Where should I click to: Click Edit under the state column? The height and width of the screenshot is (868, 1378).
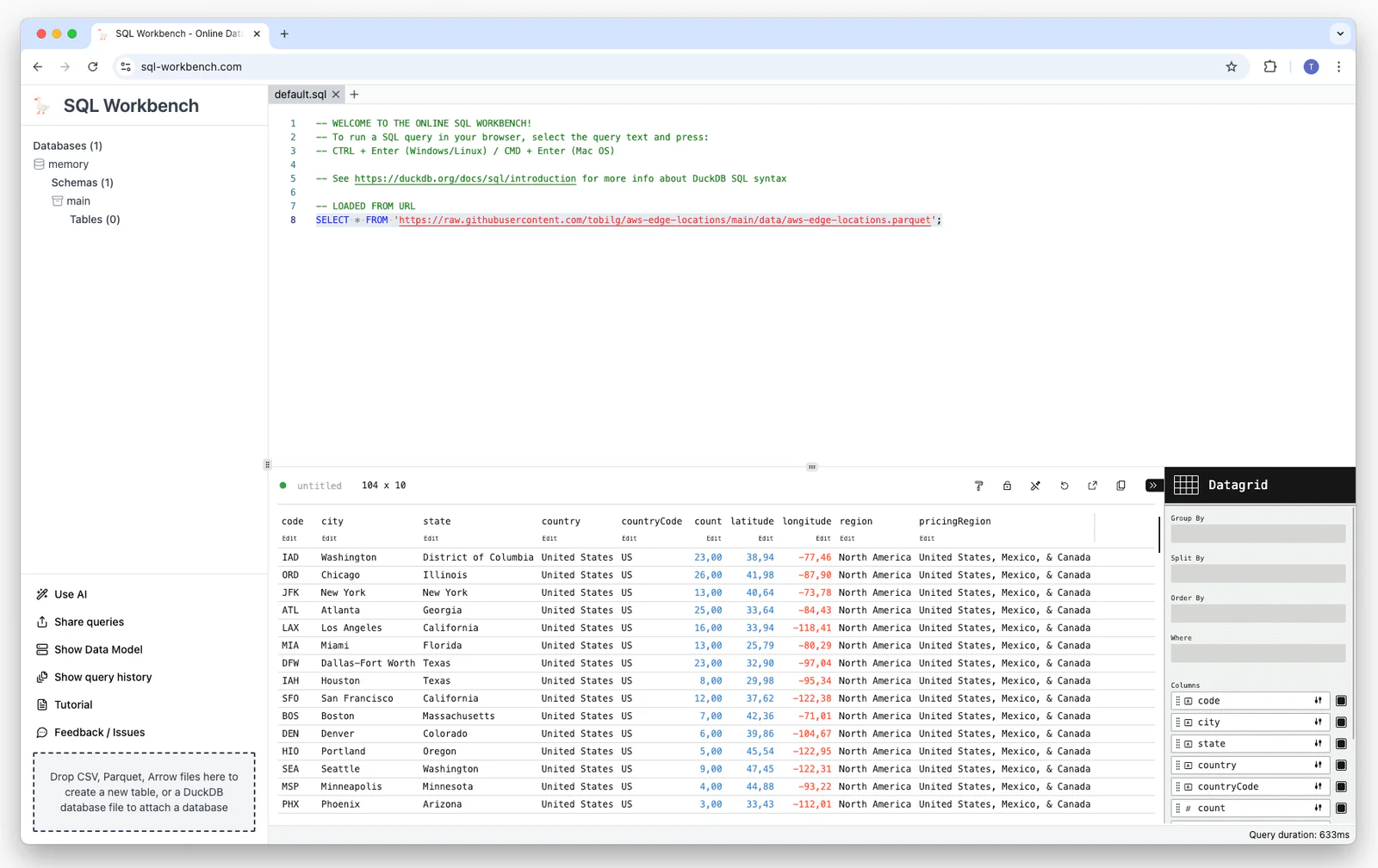[431, 539]
